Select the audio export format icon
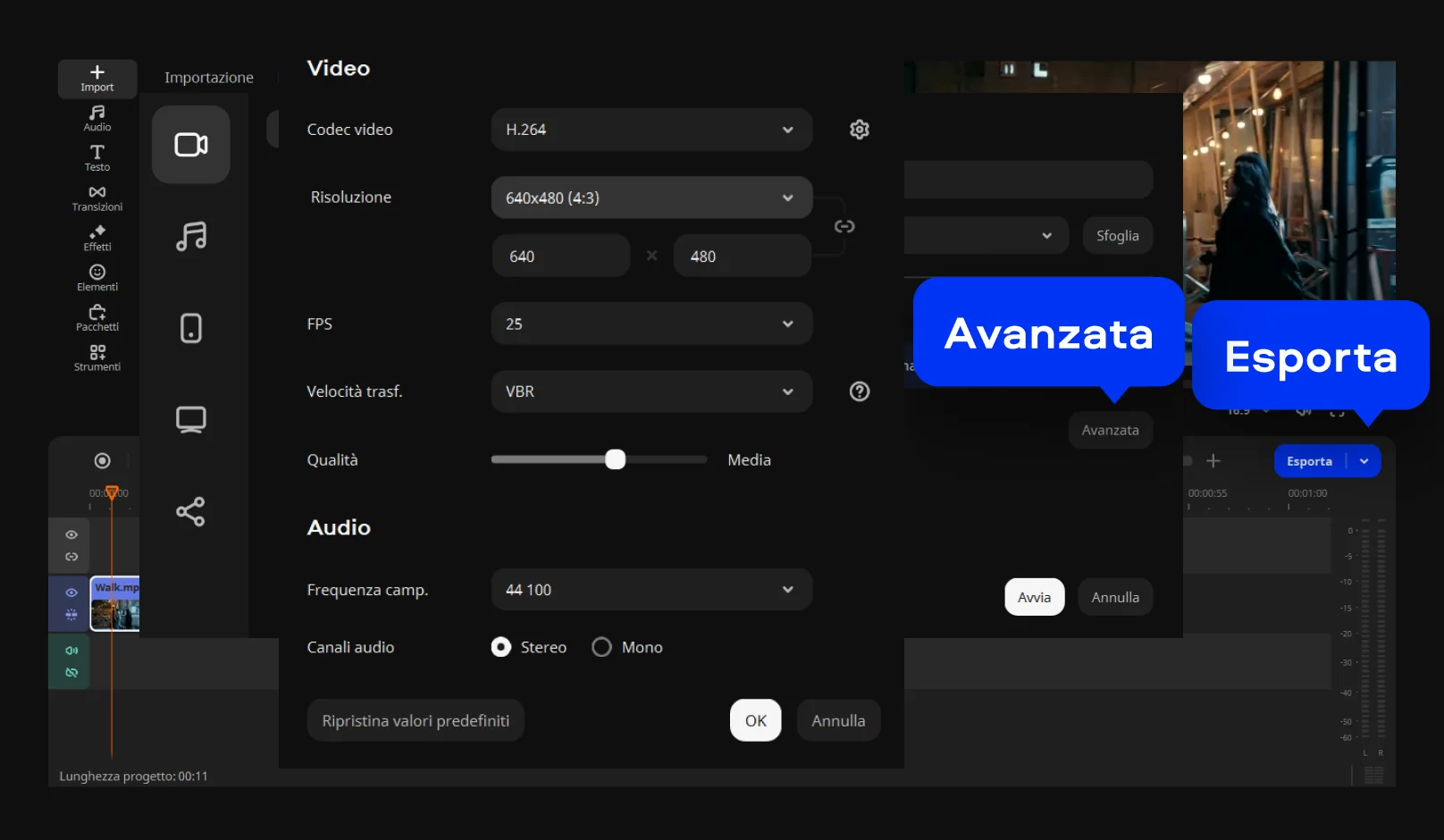This screenshot has height=840, width=1444. (190, 237)
